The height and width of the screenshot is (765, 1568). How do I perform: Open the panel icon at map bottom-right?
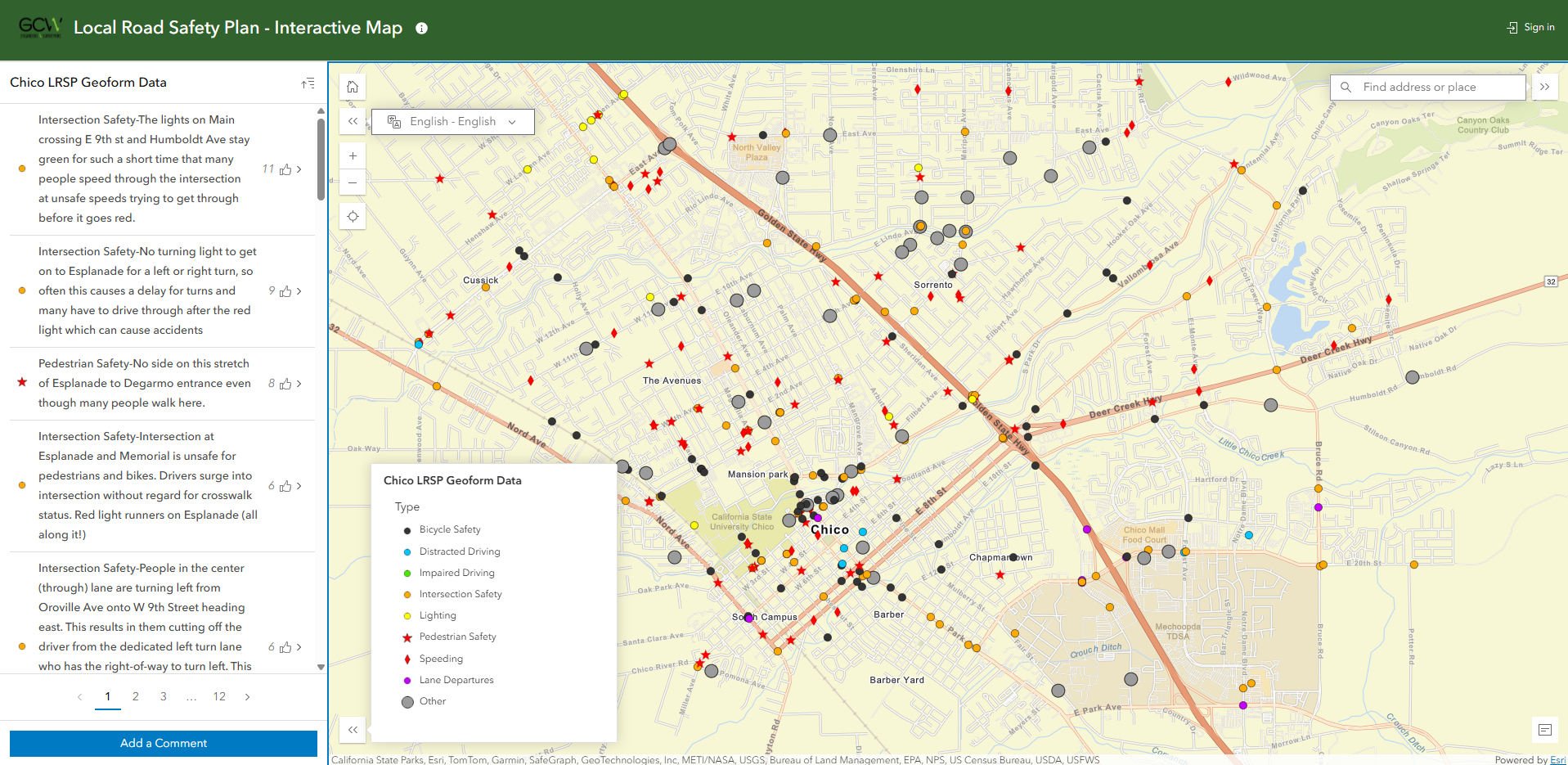click(x=1544, y=729)
